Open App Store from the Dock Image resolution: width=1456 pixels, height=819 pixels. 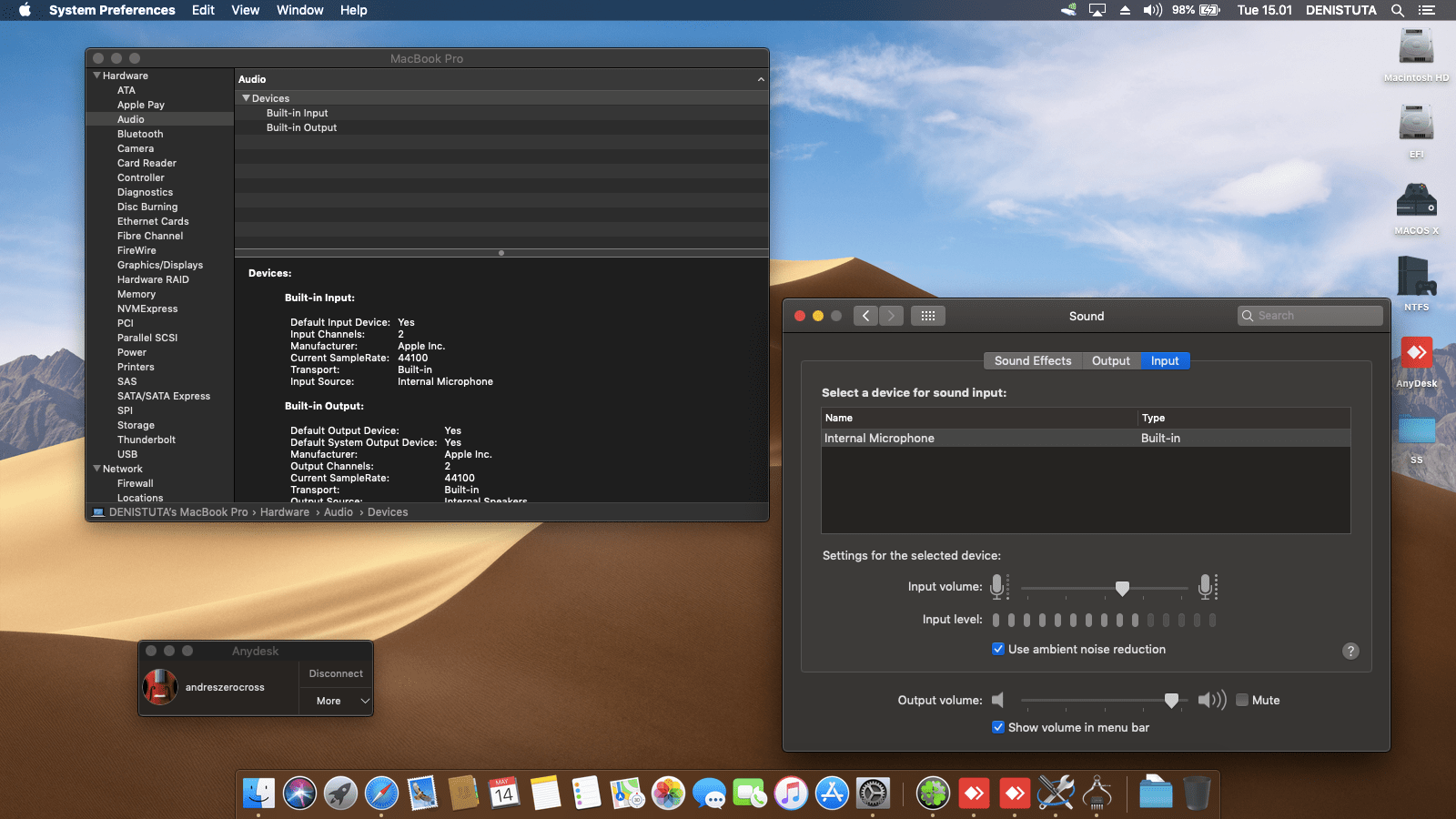(832, 794)
